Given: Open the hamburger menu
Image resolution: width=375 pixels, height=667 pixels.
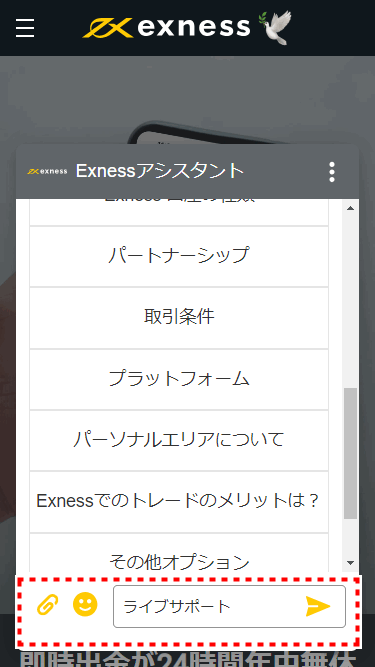Looking at the screenshot, I should 25,28.
